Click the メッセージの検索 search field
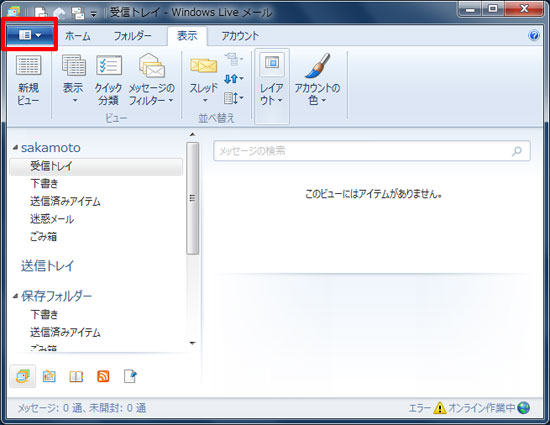550x425 pixels. point(371,151)
